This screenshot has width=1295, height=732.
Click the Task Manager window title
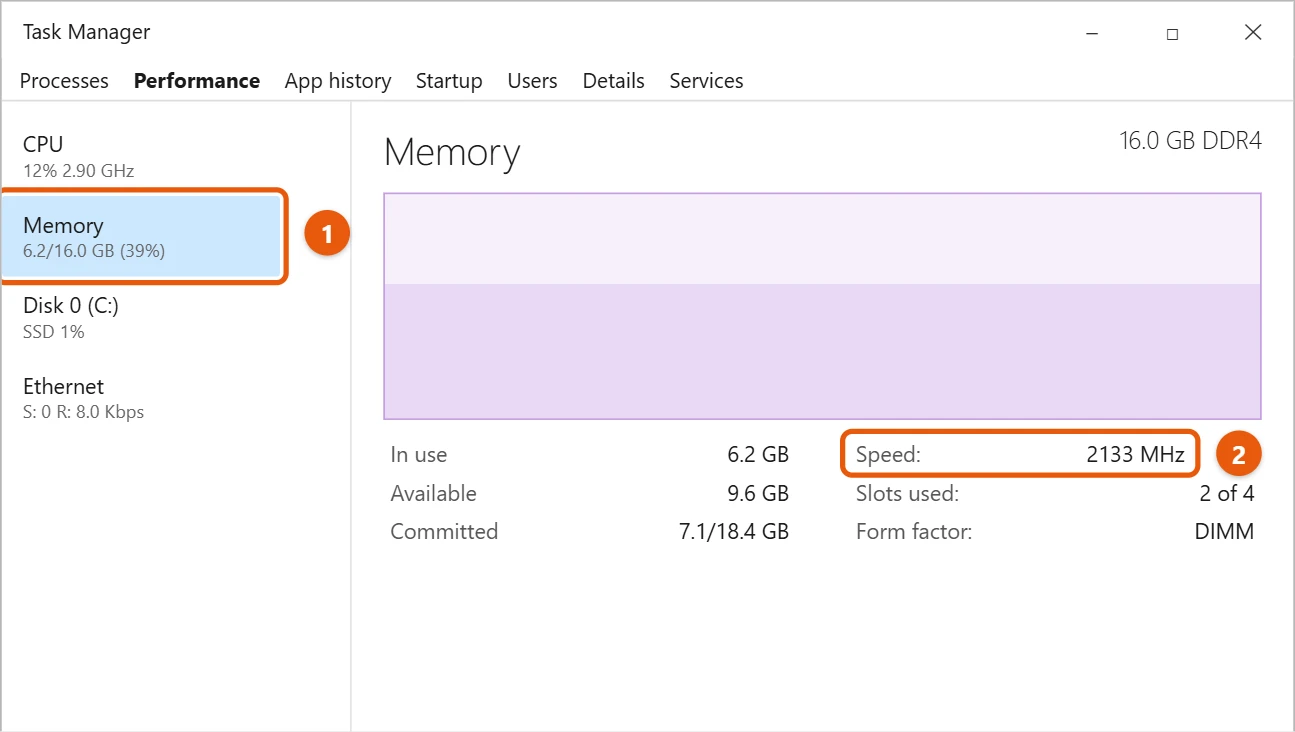(86, 32)
